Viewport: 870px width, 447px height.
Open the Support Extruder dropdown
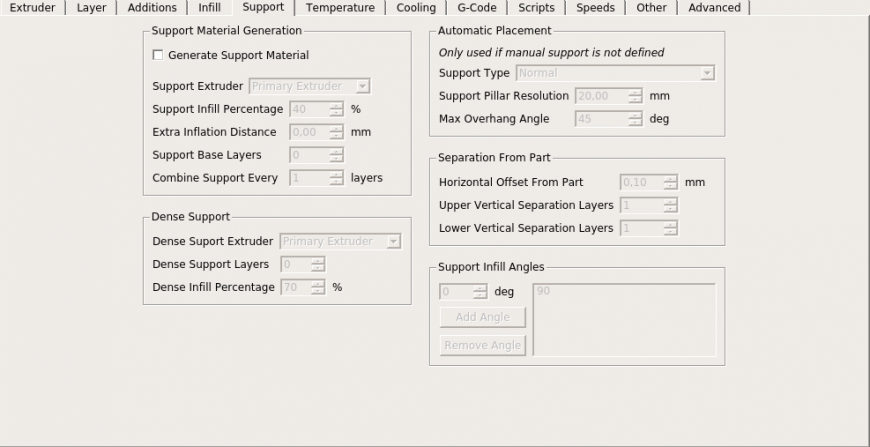pos(310,86)
